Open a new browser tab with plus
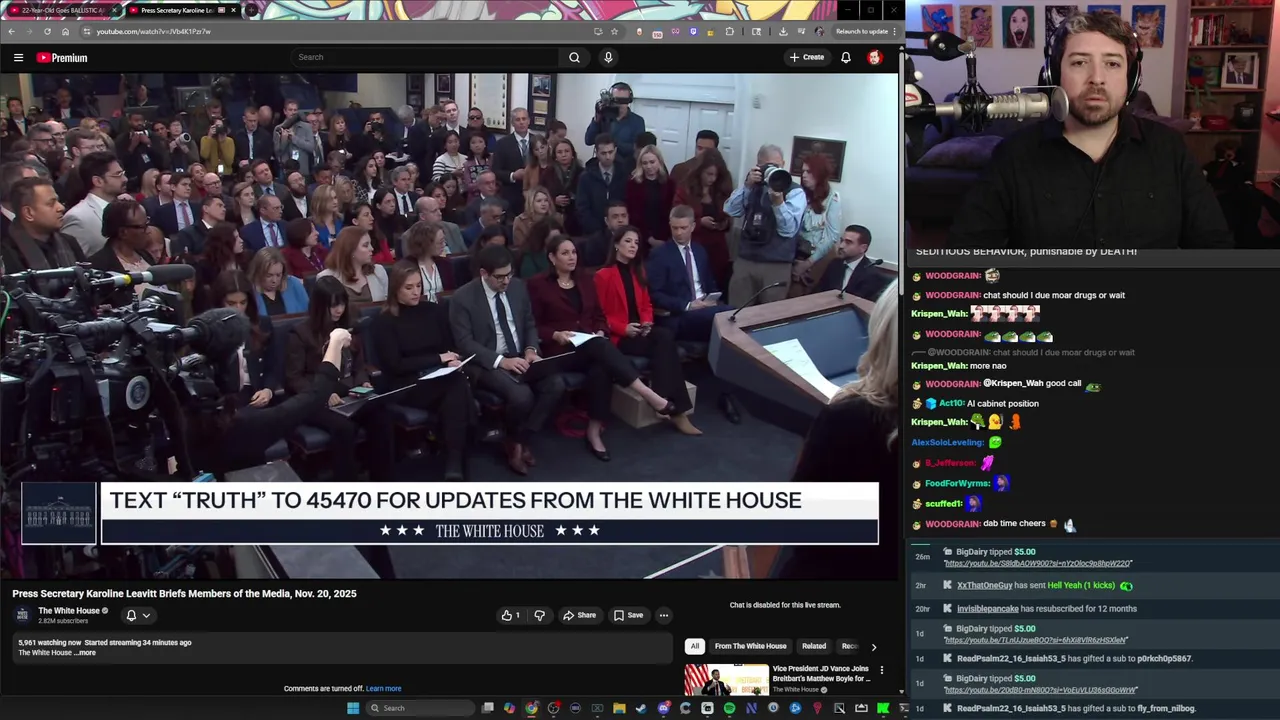This screenshot has width=1280, height=720. pyautogui.click(x=251, y=10)
